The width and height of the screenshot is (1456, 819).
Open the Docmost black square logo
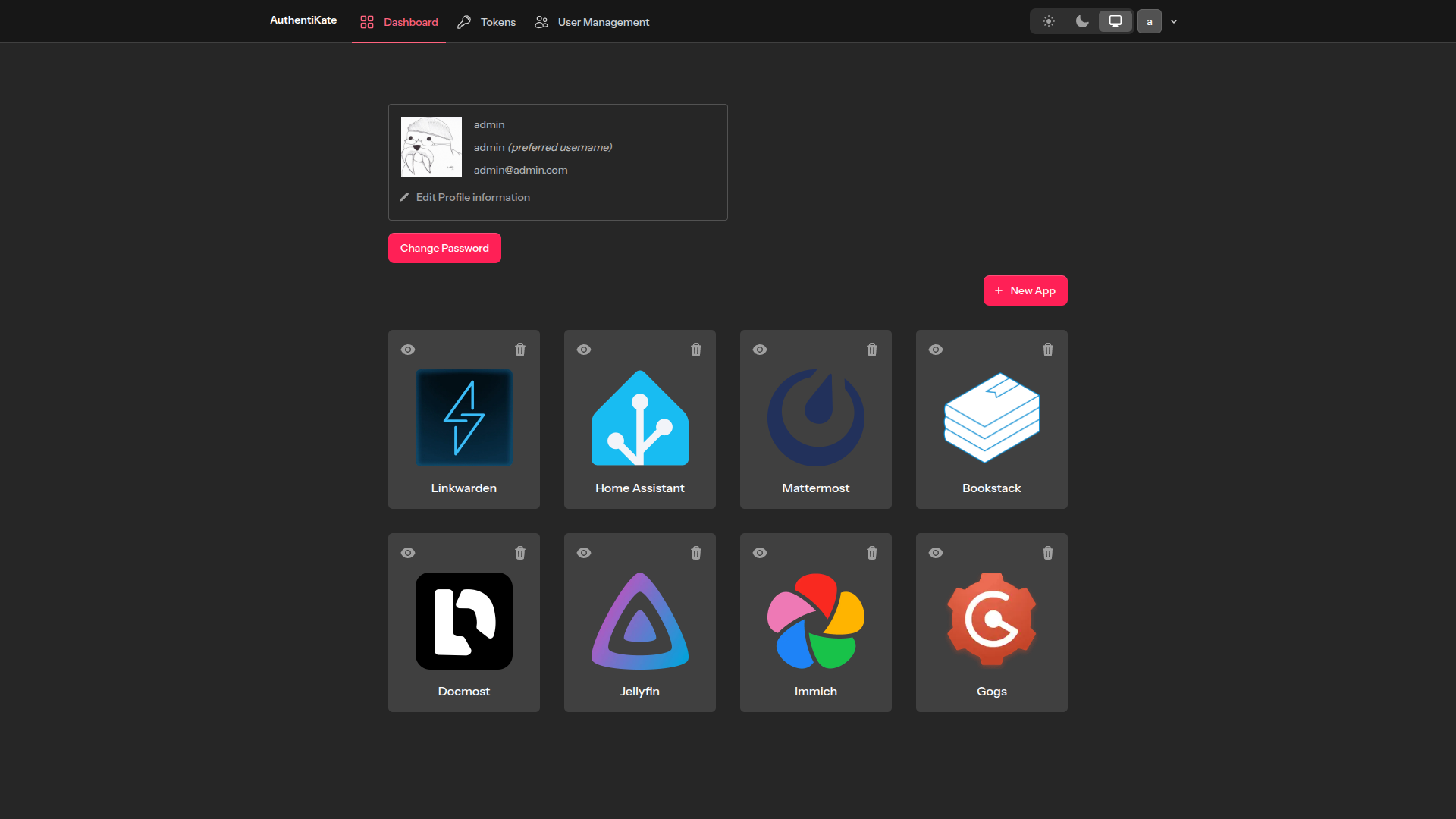(x=464, y=621)
